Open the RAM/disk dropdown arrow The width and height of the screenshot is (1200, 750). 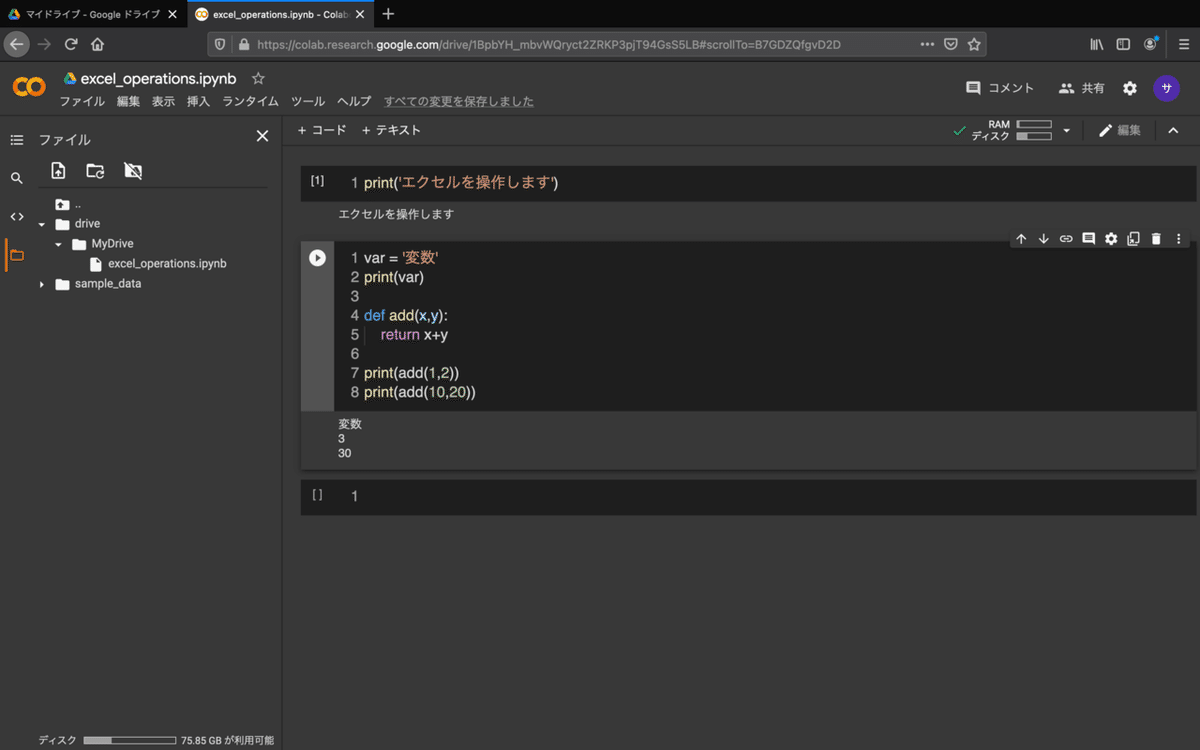(x=1066, y=130)
